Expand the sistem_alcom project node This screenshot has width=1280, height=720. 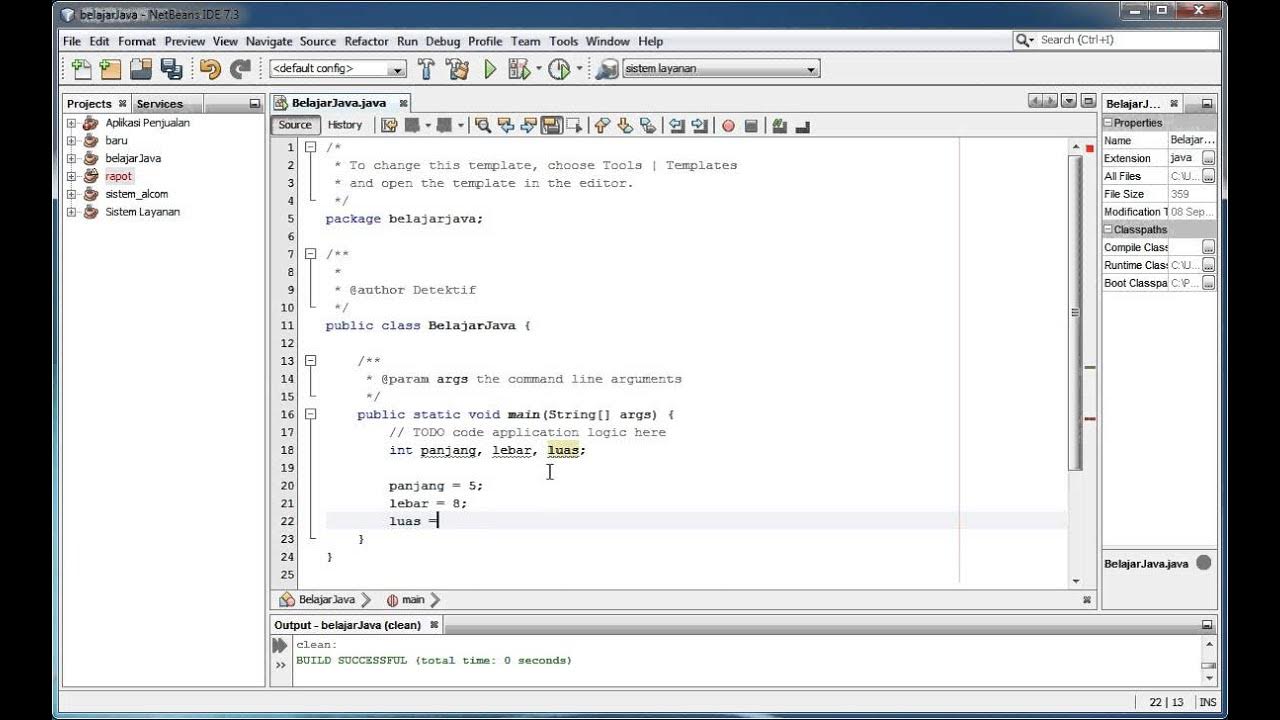click(x=71, y=194)
